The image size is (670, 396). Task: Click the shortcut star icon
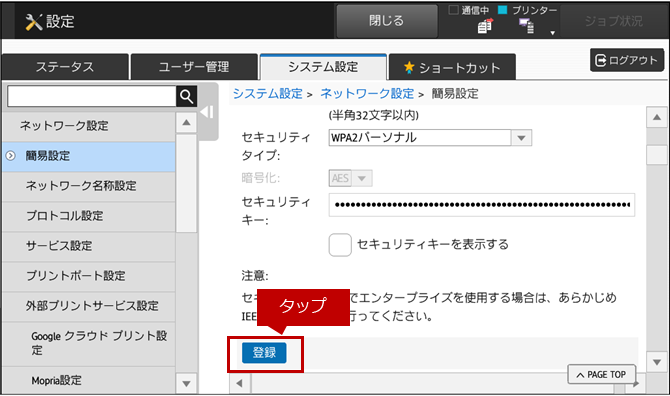click(409, 67)
